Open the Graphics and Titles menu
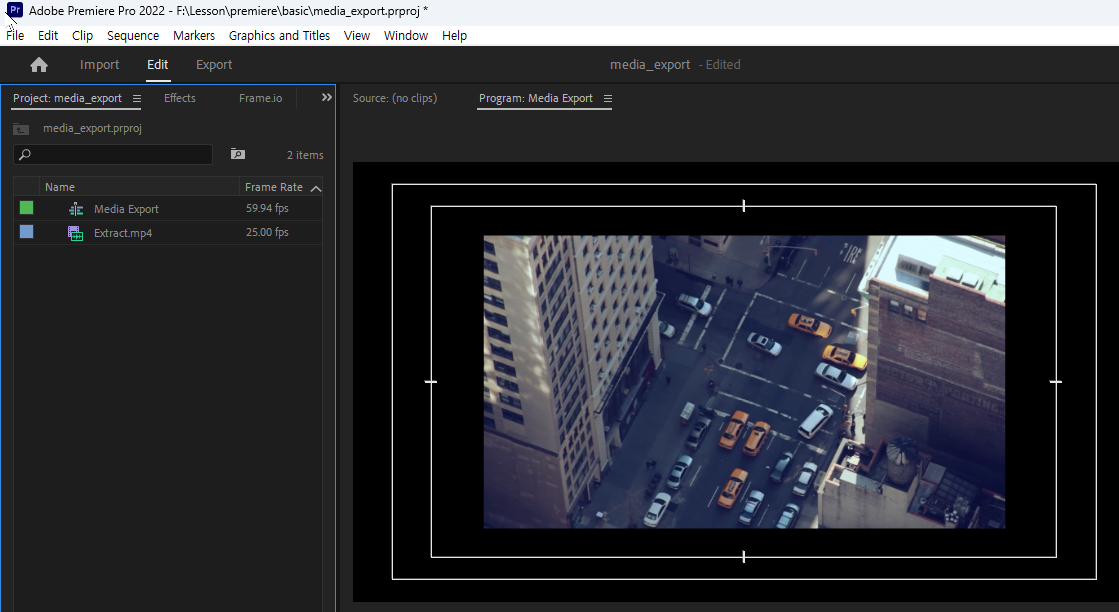The width and height of the screenshot is (1119, 612). [279, 35]
